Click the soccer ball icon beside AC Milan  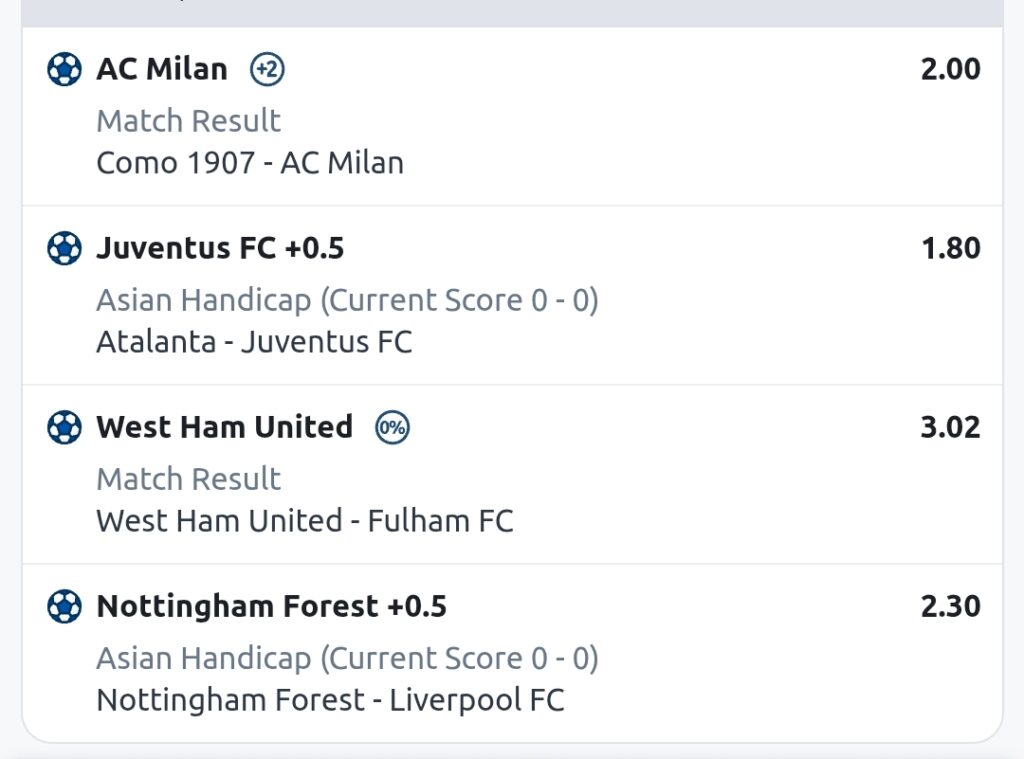click(65, 69)
